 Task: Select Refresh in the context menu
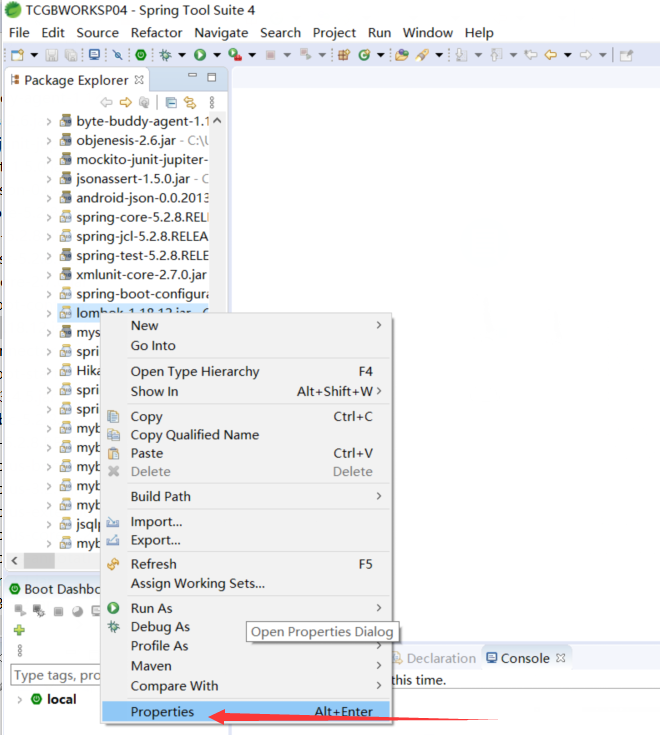(x=246, y=564)
